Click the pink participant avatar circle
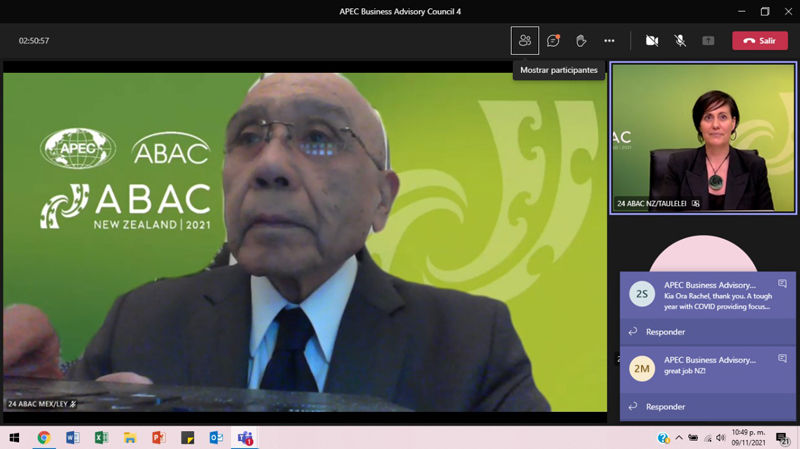 click(703, 254)
